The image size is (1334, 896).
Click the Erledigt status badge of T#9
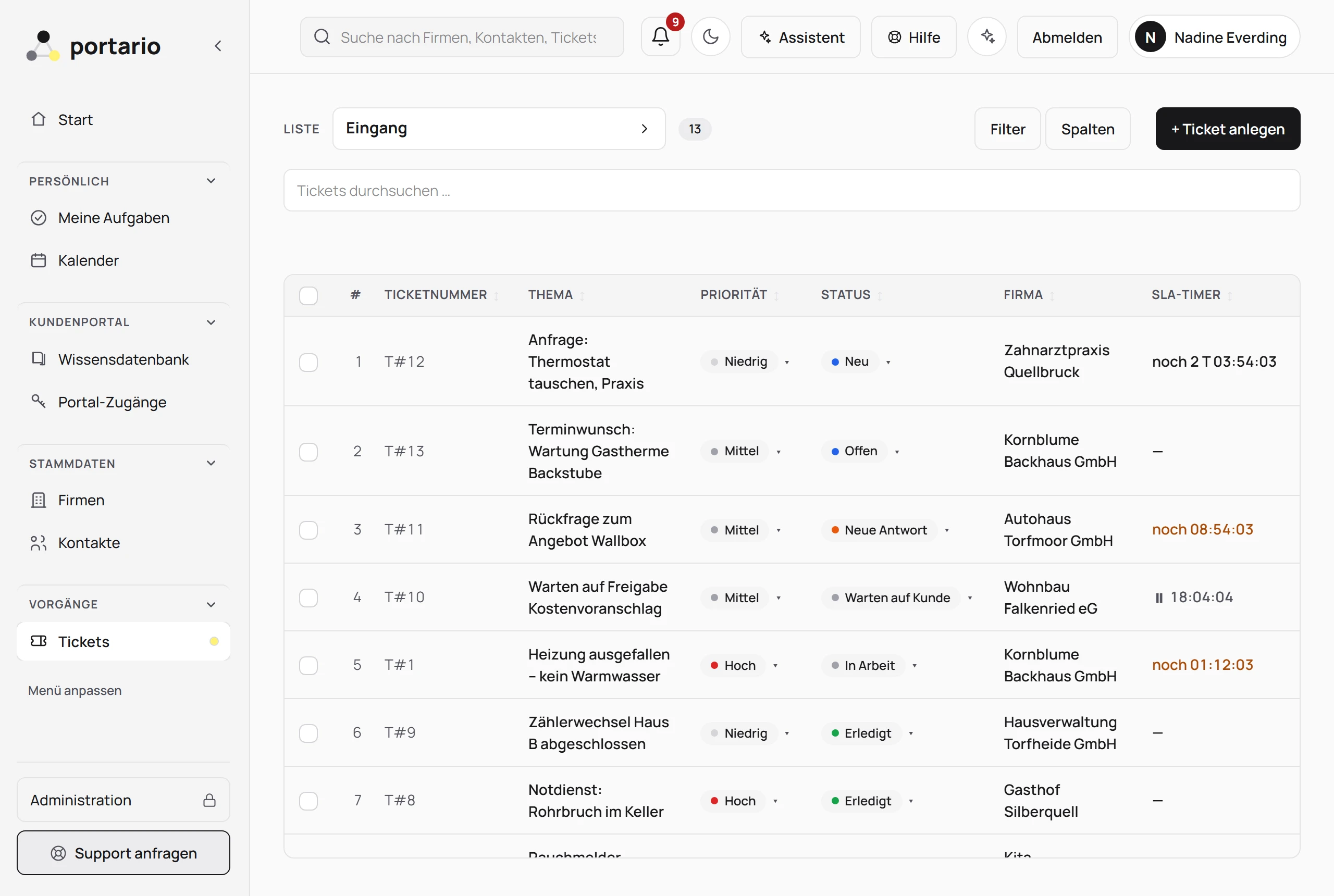pyautogui.click(x=861, y=733)
